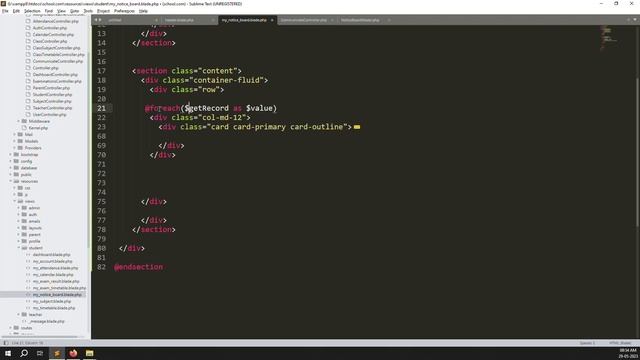Switch to the NoticeBoardModel.php tab
The image size is (640, 360).
(360, 20)
